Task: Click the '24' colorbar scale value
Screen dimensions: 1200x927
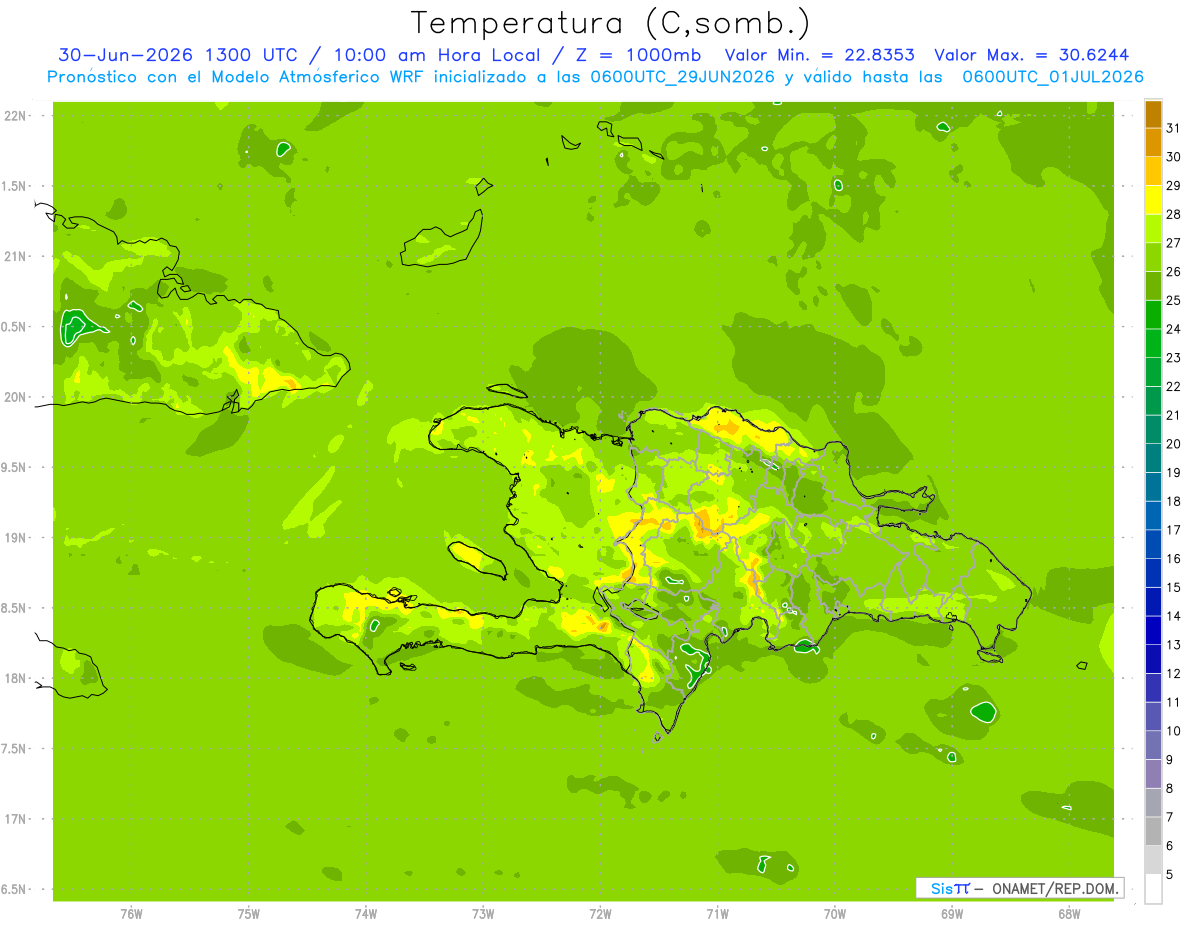Action: pyautogui.click(x=1174, y=329)
